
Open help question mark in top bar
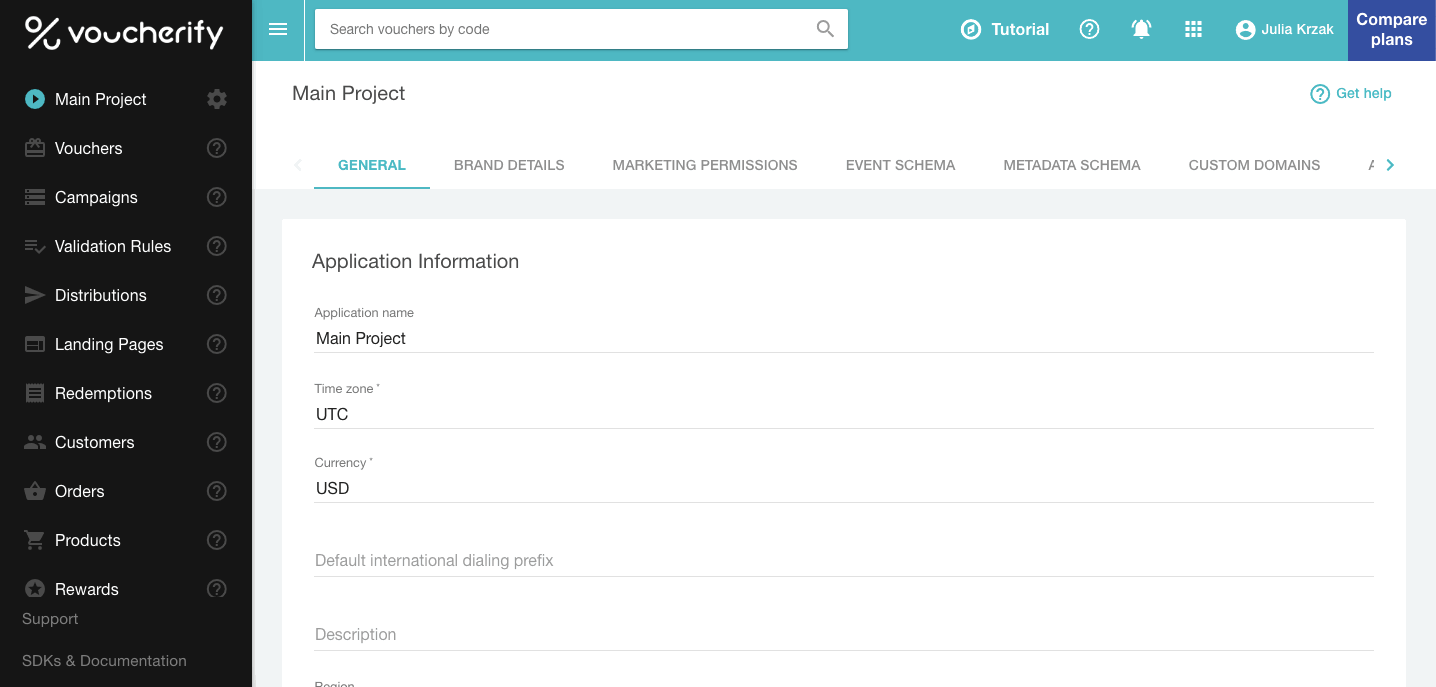point(1090,30)
